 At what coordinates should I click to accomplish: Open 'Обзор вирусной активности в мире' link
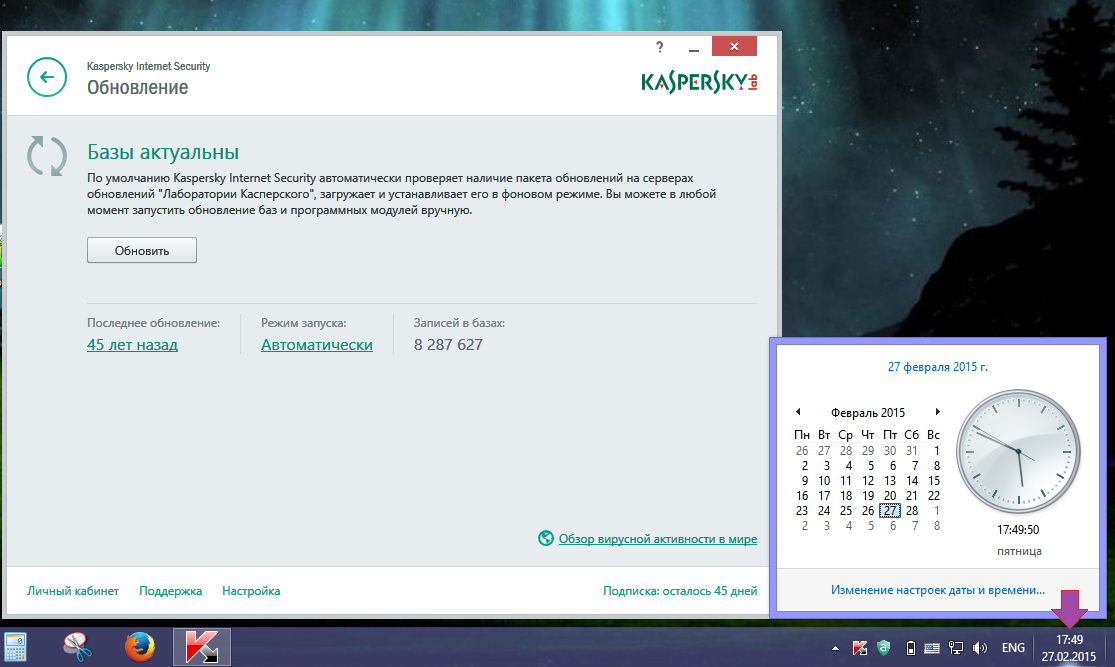click(x=658, y=539)
